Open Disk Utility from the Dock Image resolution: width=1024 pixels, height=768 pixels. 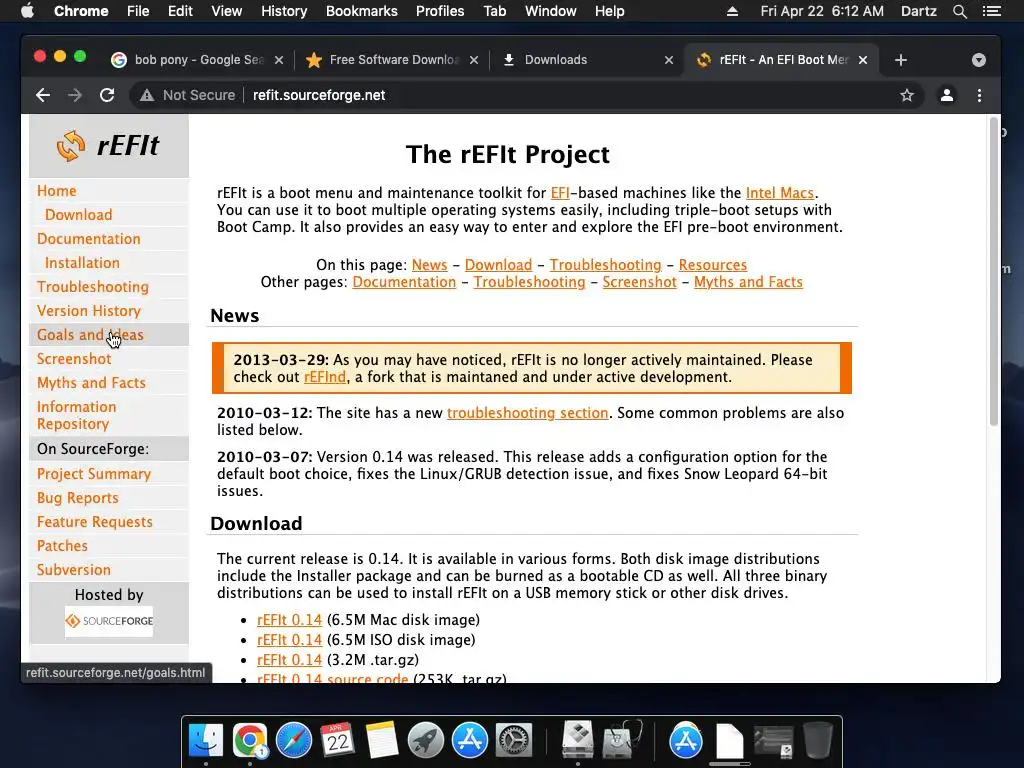pos(621,741)
